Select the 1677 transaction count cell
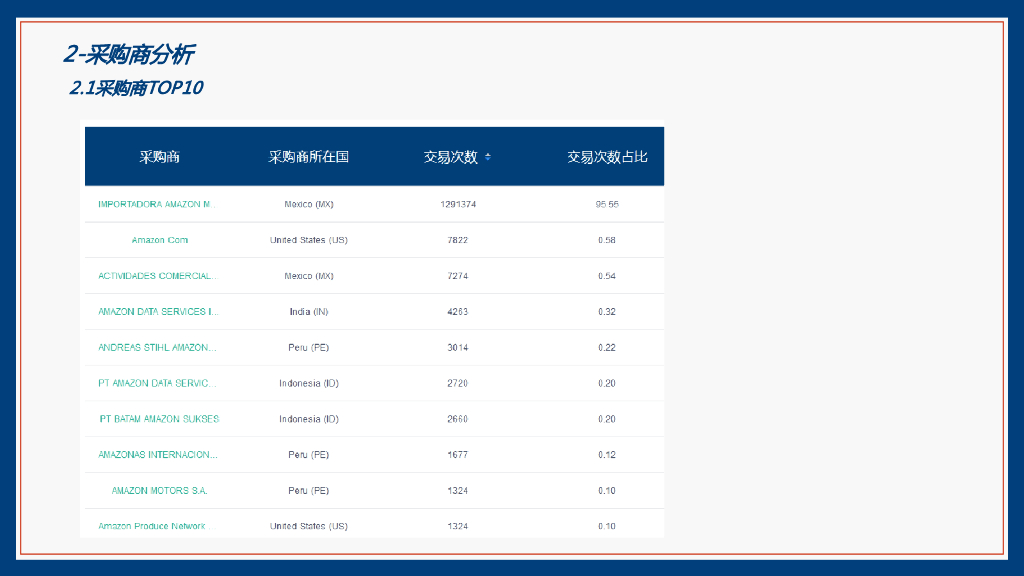Viewport: 1024px width, 576px height. [x=458, y=455]
